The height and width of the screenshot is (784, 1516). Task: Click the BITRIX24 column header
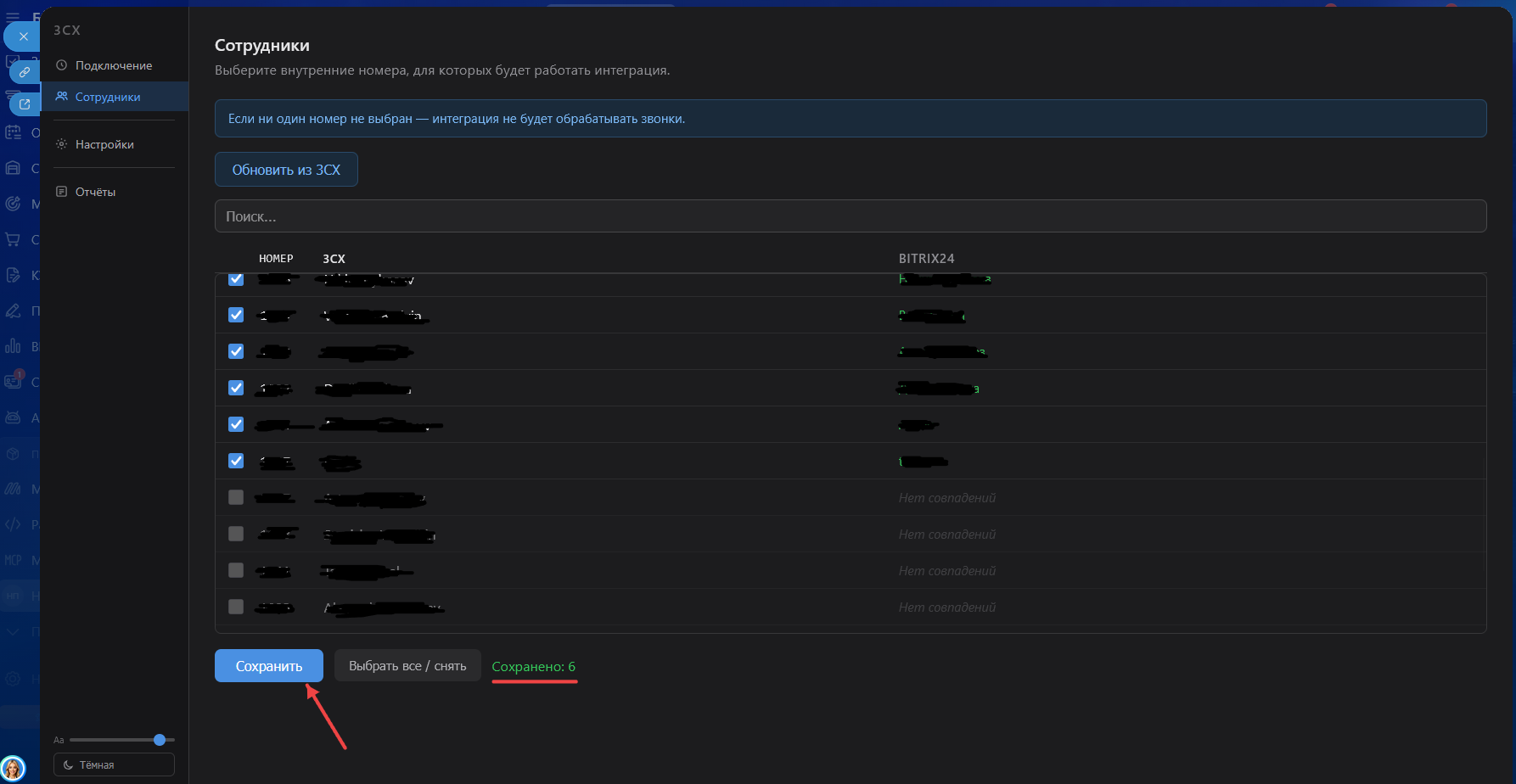[927, 259]
